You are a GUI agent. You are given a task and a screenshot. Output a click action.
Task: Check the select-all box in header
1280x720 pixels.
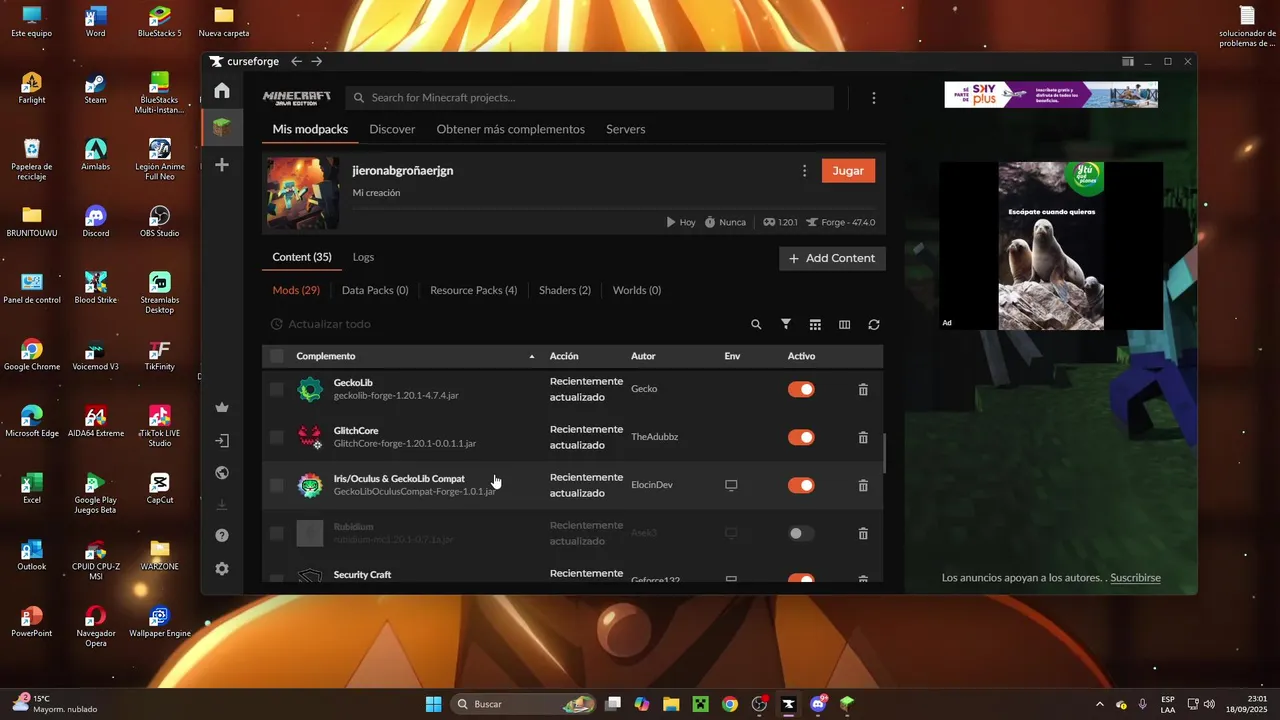coord(277,356)
